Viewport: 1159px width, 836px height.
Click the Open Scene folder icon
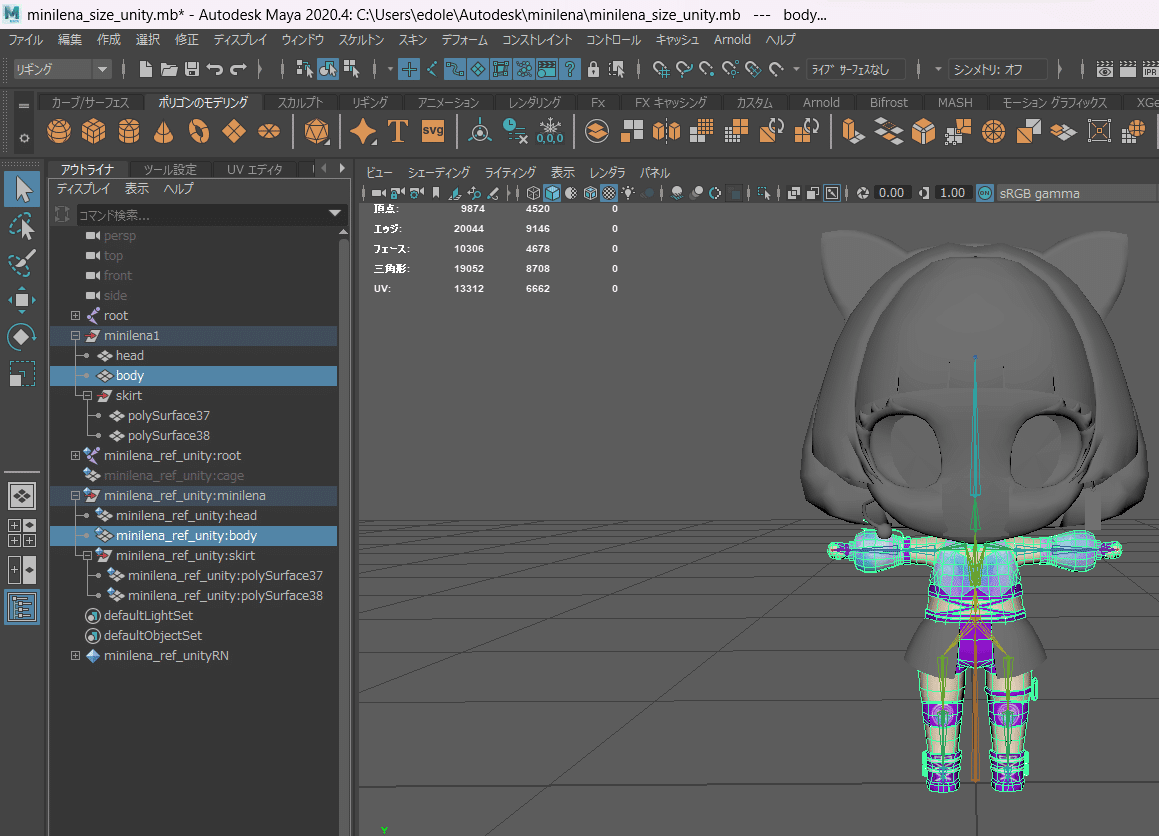(x=169, y=69)
